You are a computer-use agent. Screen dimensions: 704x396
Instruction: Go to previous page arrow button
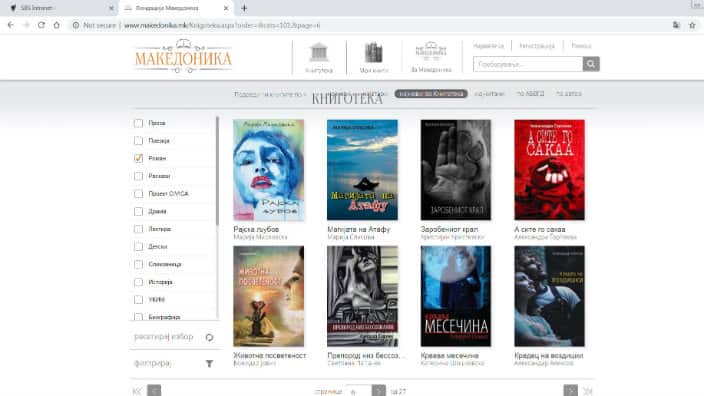pos(154,391)
